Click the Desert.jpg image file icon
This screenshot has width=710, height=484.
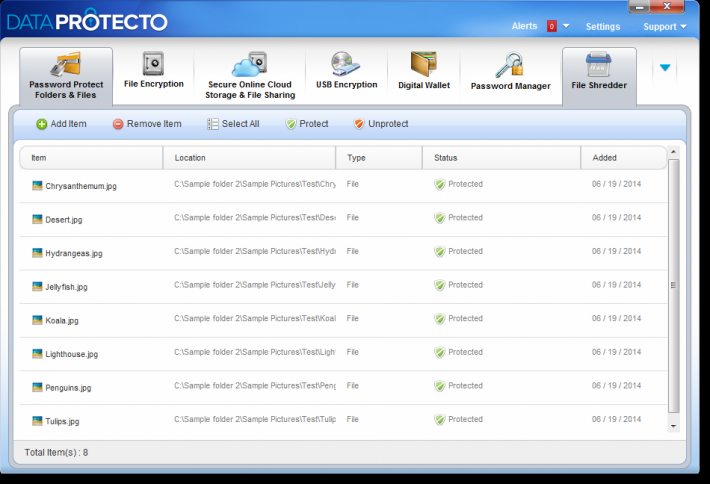coord(37,219)
